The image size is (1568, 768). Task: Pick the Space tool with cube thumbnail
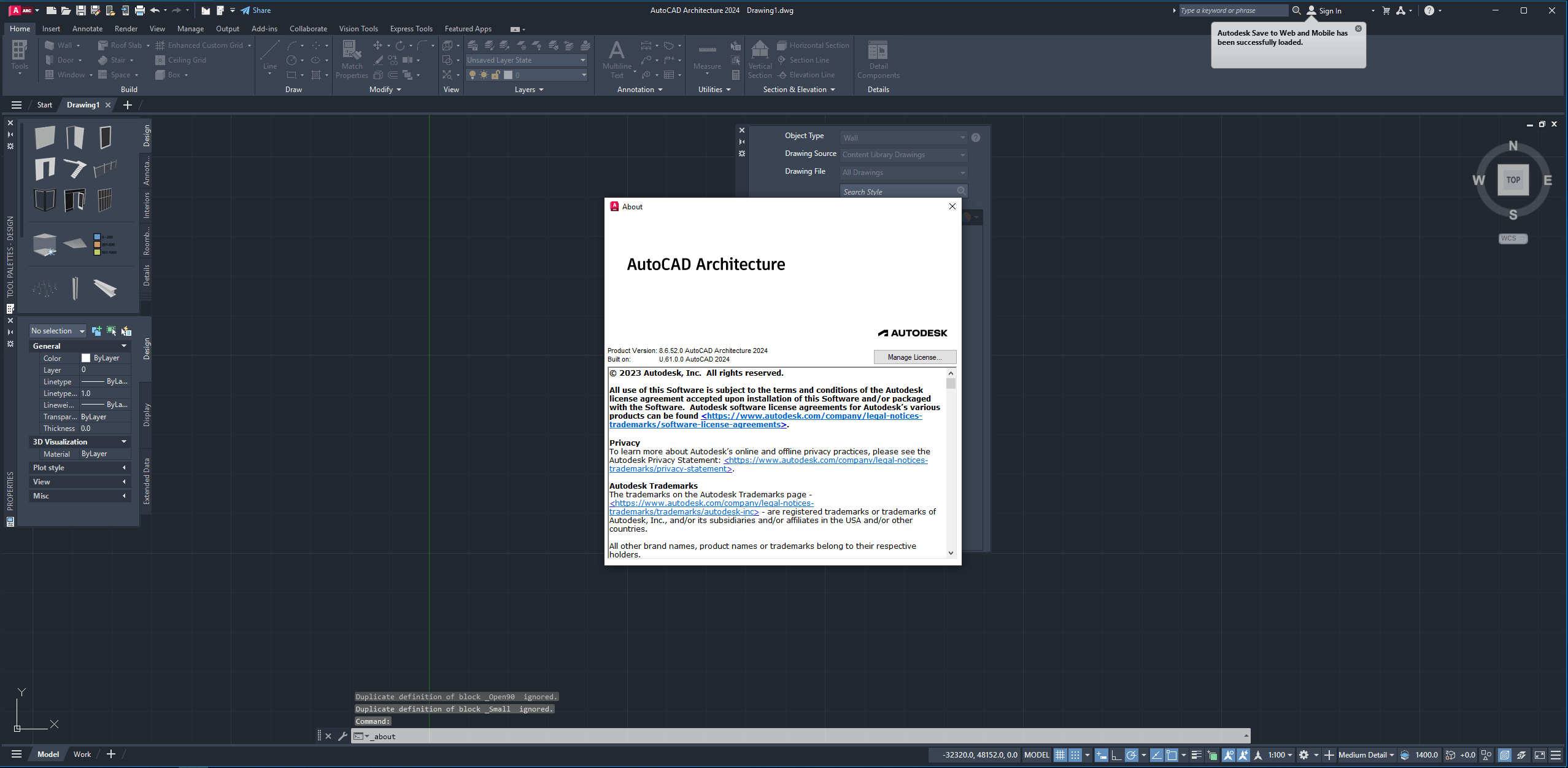pyautogui.click(x=45, y=244)
